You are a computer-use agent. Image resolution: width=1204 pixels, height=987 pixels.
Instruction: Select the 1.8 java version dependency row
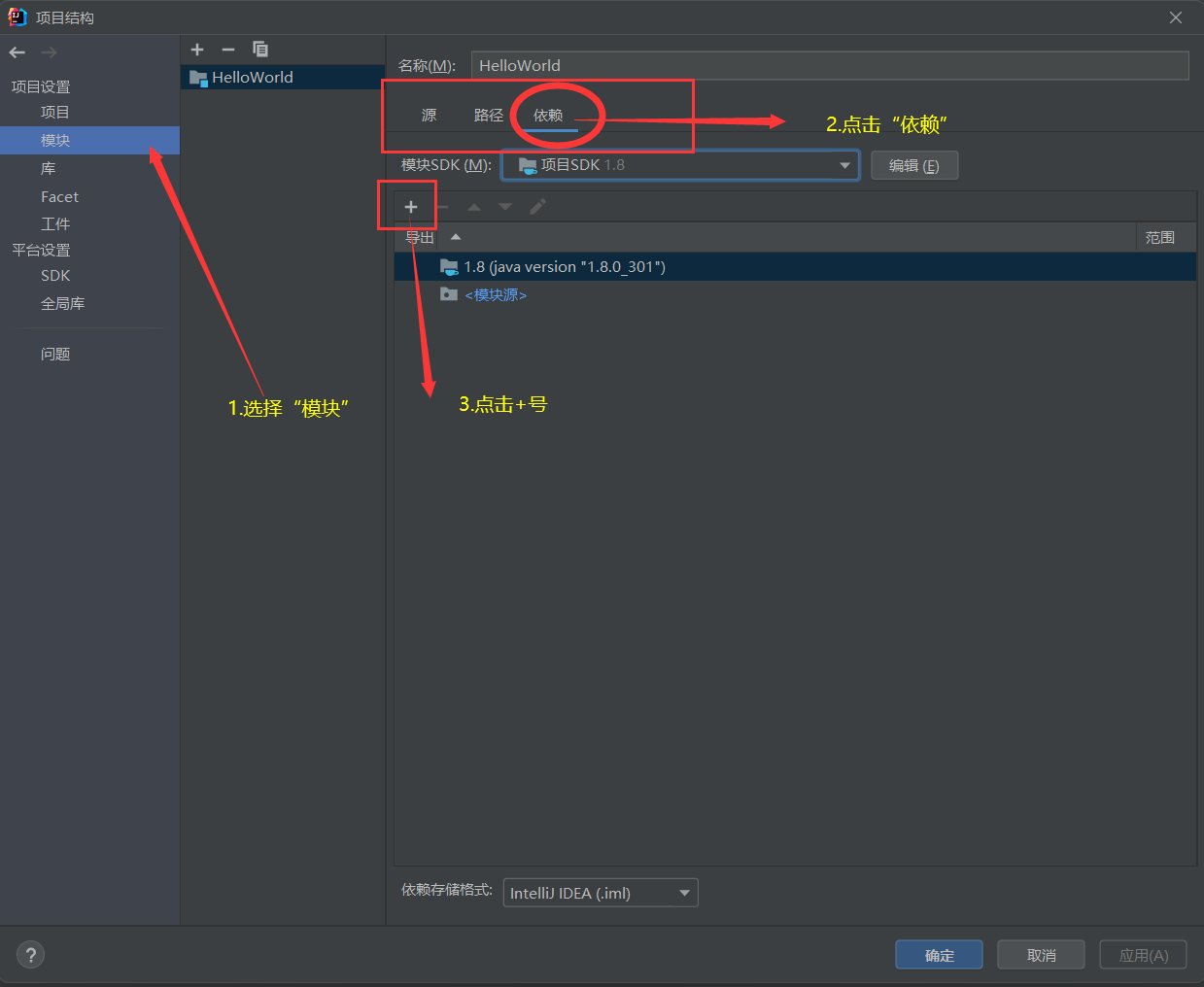[795, 267]
